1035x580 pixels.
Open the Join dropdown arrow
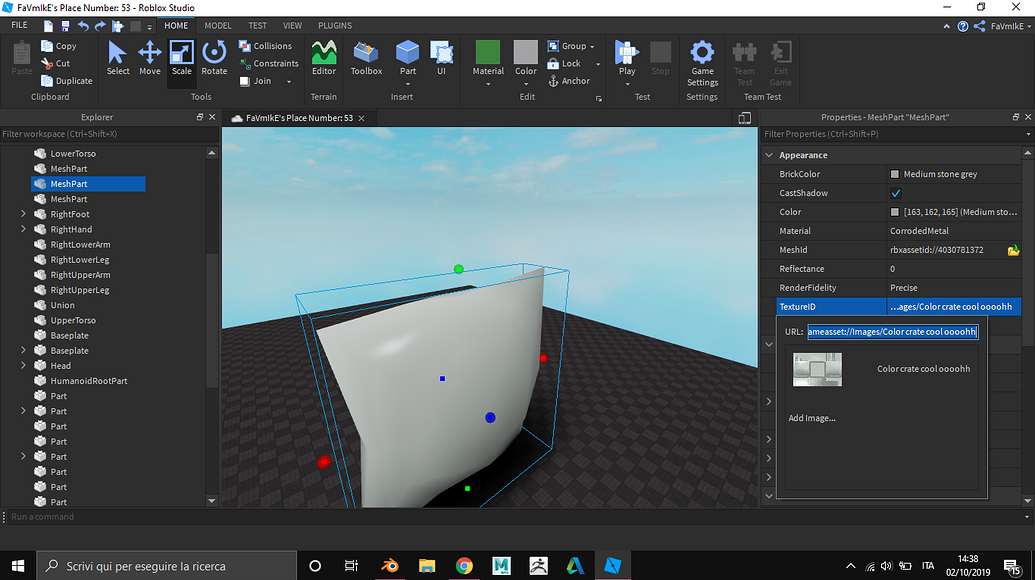288,81
